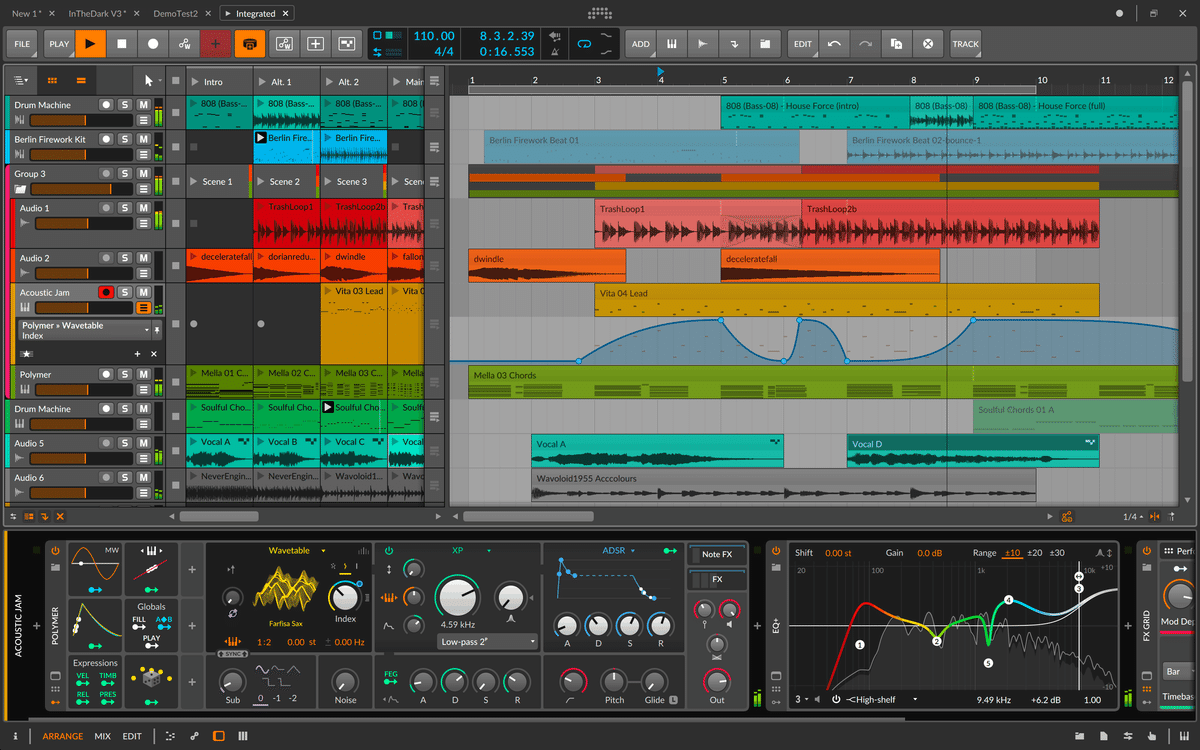1200x750 pixels.
Task: Click the global Record button
Action: (x=153, y=44)
